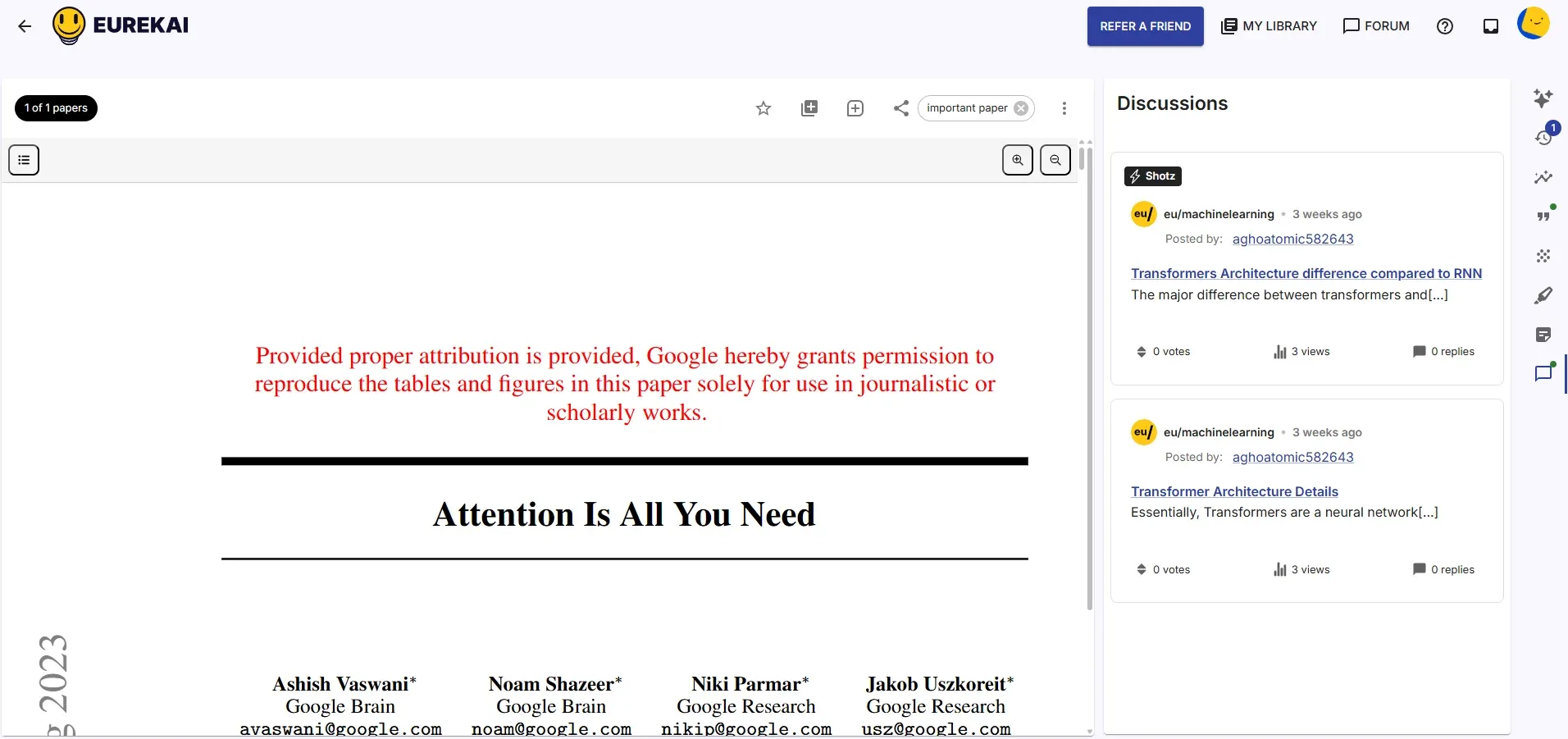Open My Library
This screenshot has width=1568, height=739.
tap(1269, 26)
